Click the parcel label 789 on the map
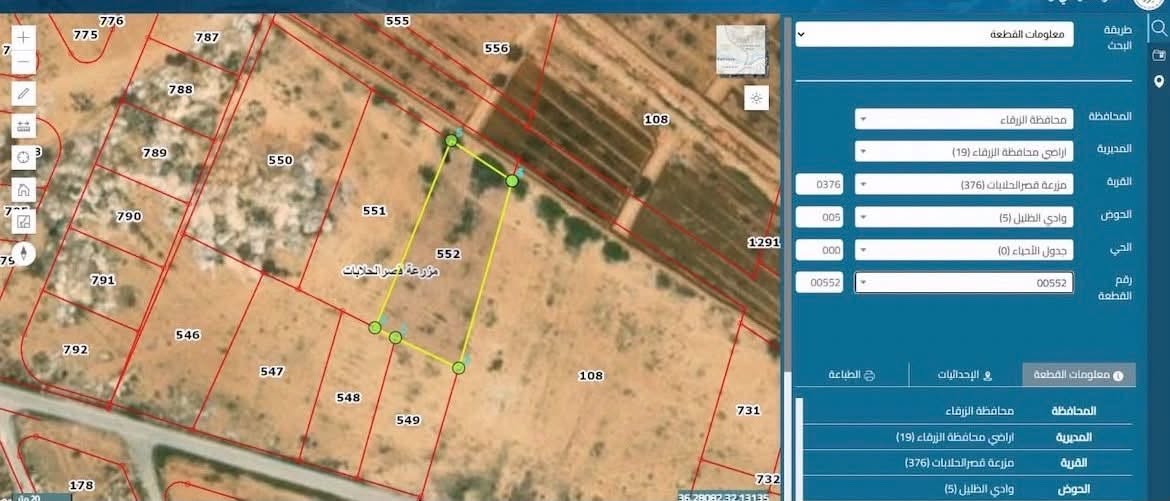Viewport: 1170px width, 501px height. point(155,153)
